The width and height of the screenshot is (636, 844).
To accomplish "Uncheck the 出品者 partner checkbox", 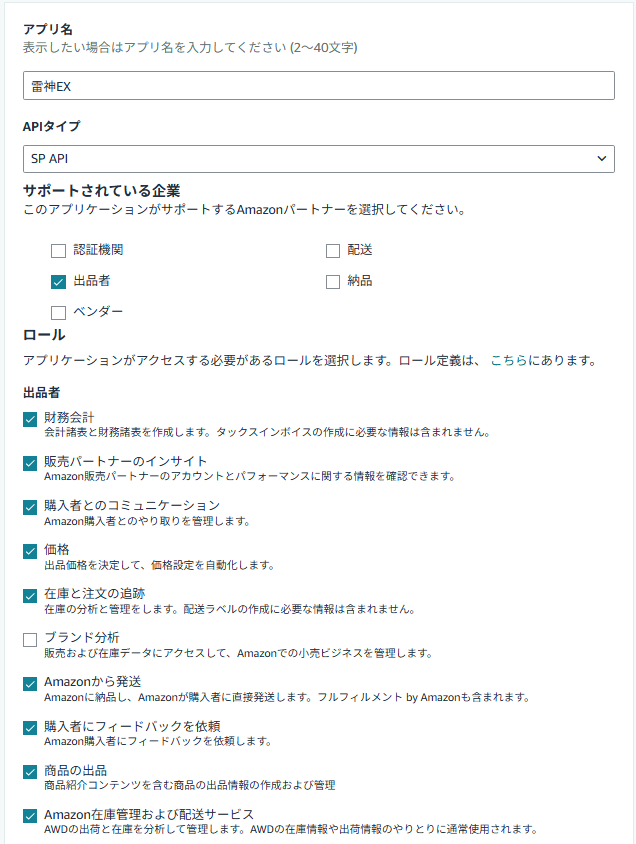I will coord(58,282).
